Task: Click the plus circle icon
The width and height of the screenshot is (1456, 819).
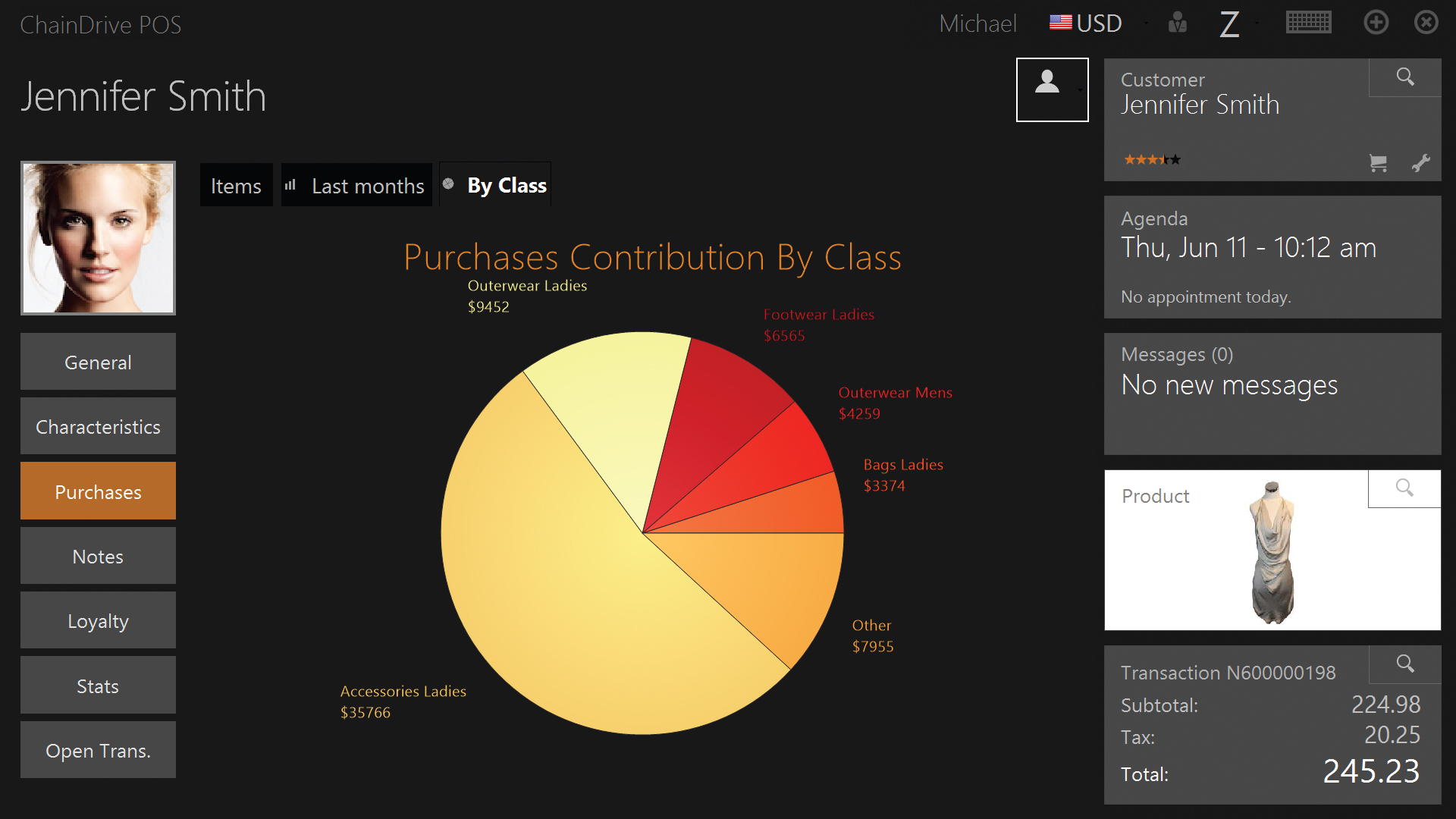Action: 1376,23
